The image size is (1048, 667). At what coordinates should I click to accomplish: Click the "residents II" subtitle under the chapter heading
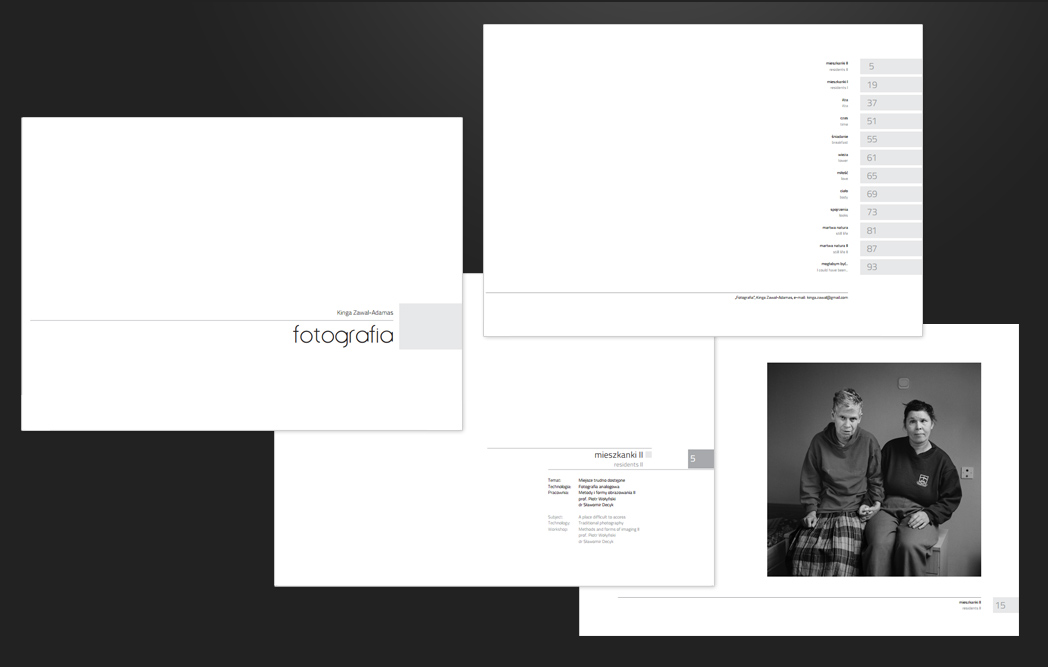[628, 464]
